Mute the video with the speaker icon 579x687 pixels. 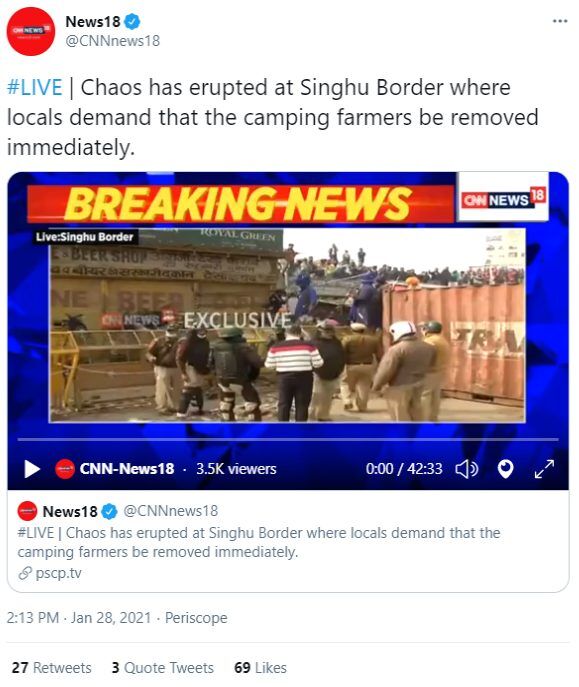coord(467,469)
